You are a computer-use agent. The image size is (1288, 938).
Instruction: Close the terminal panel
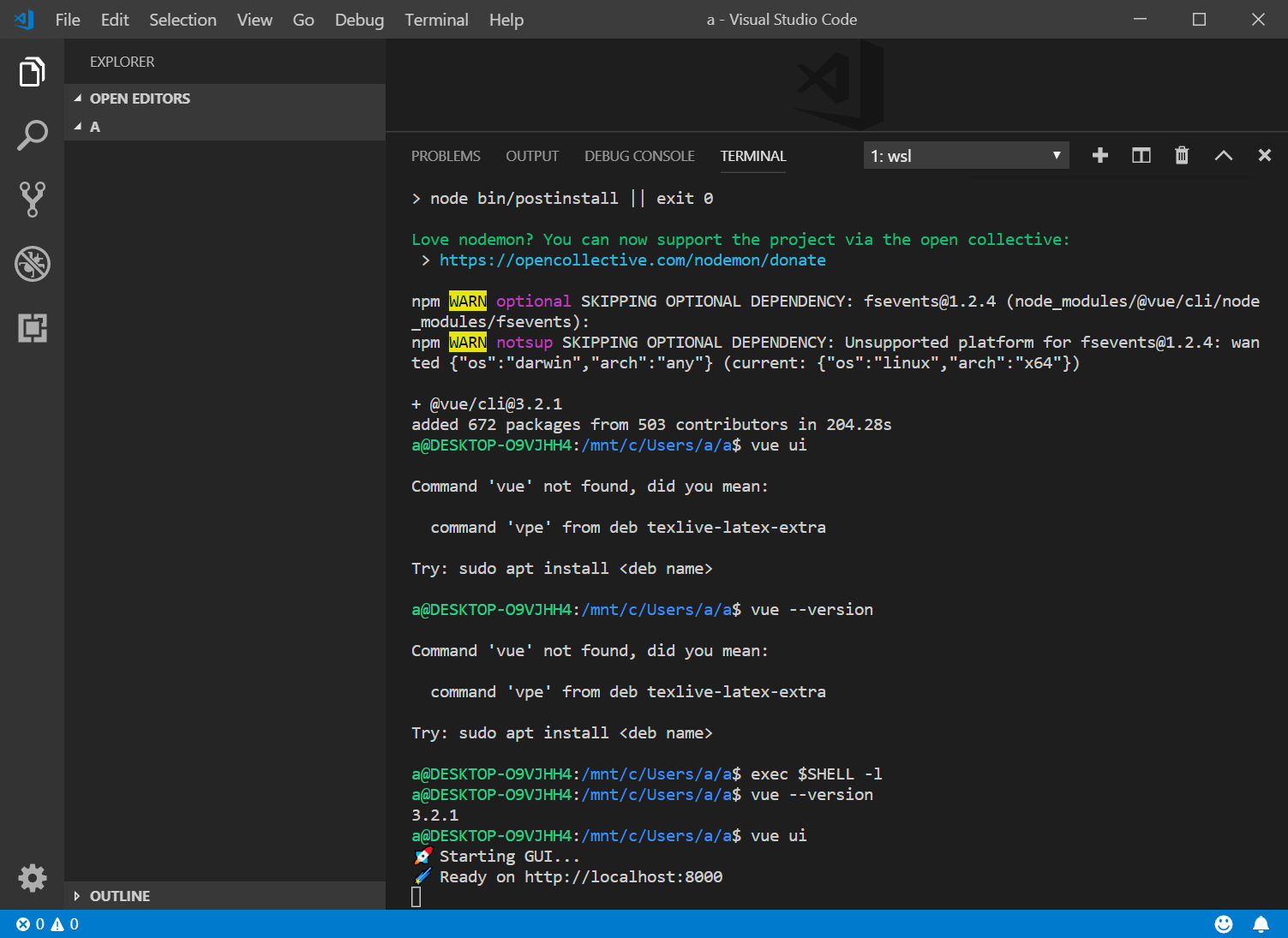tap(1265, 155)
